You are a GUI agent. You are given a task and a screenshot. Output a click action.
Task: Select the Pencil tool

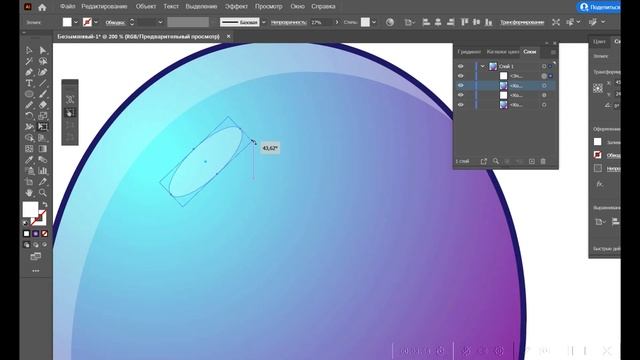coord(29,105)
